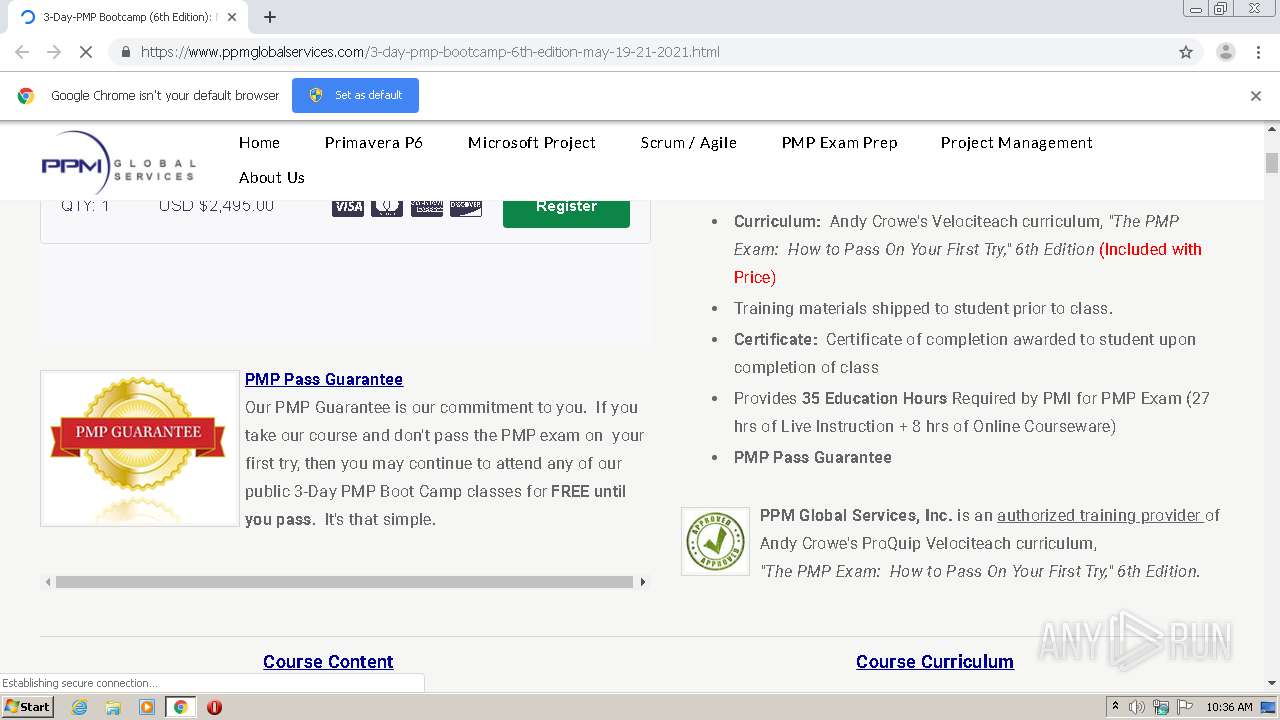This screenshot has width=1280, height=720.
Task: Open the Chrome three-dot menu
Action: click(x=1257, y=52)
